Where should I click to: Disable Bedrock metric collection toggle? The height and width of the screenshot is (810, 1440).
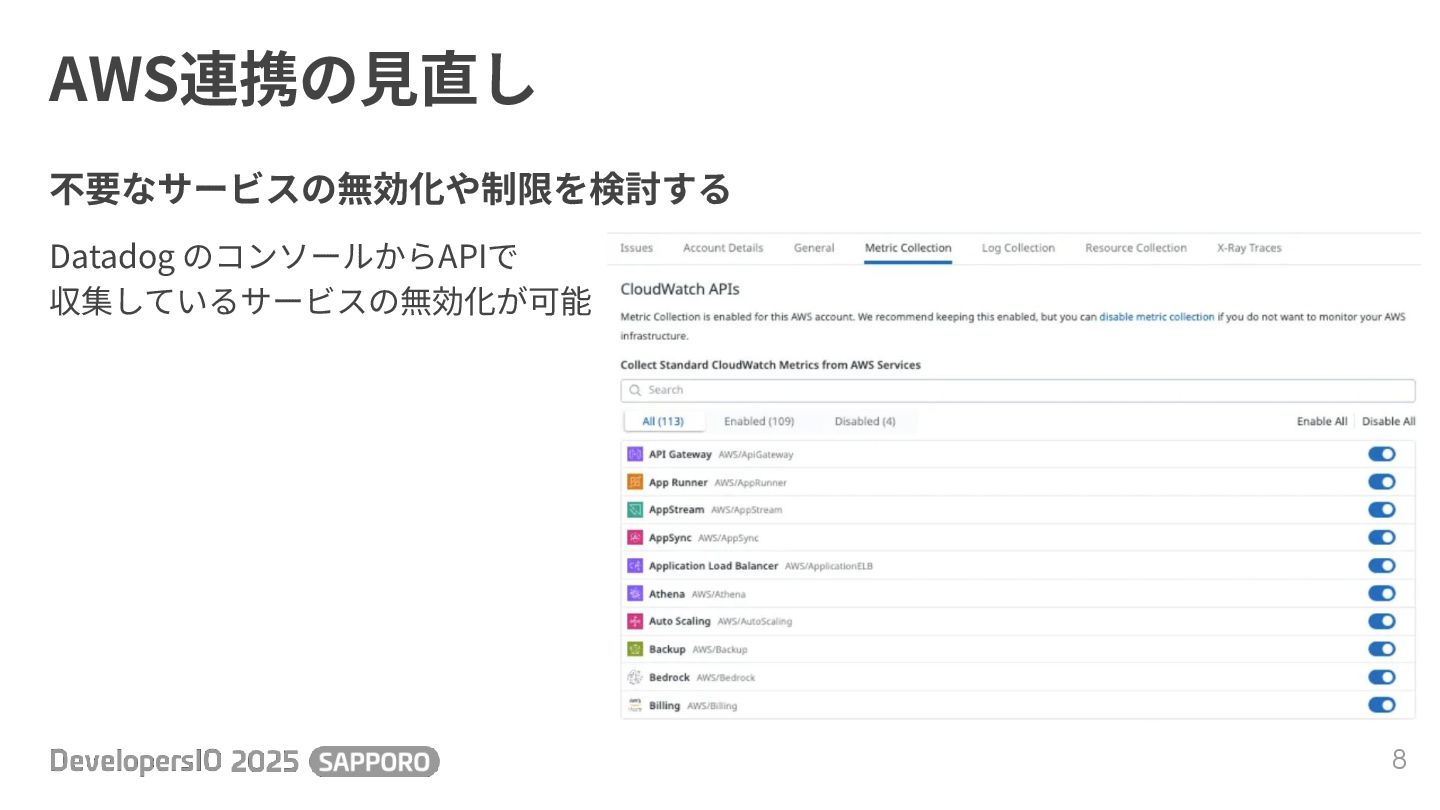pos(1382,677)
